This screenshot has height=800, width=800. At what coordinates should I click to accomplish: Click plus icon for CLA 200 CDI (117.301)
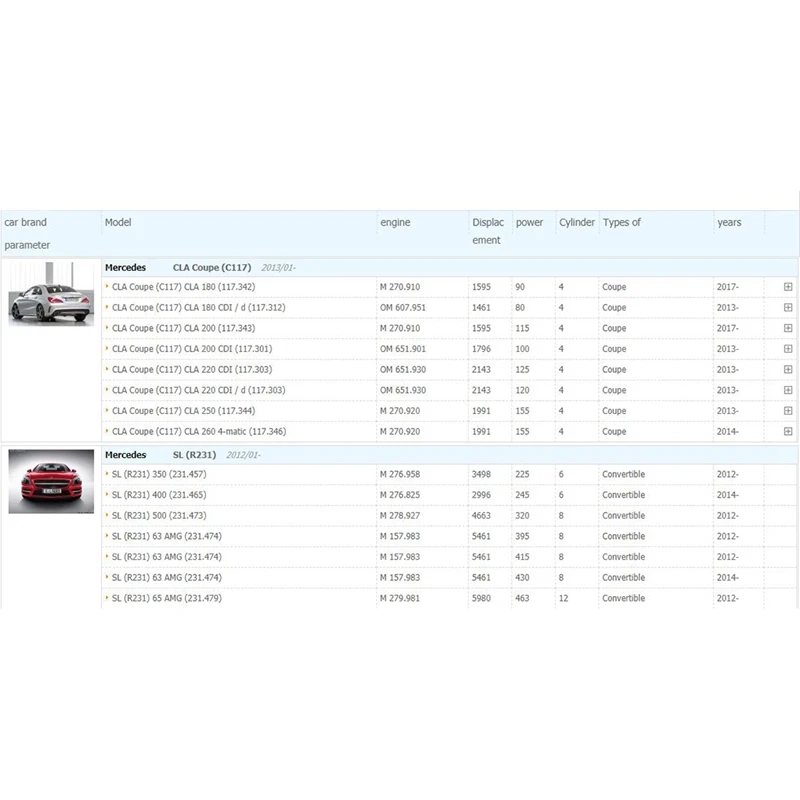[x=788, y=349]
